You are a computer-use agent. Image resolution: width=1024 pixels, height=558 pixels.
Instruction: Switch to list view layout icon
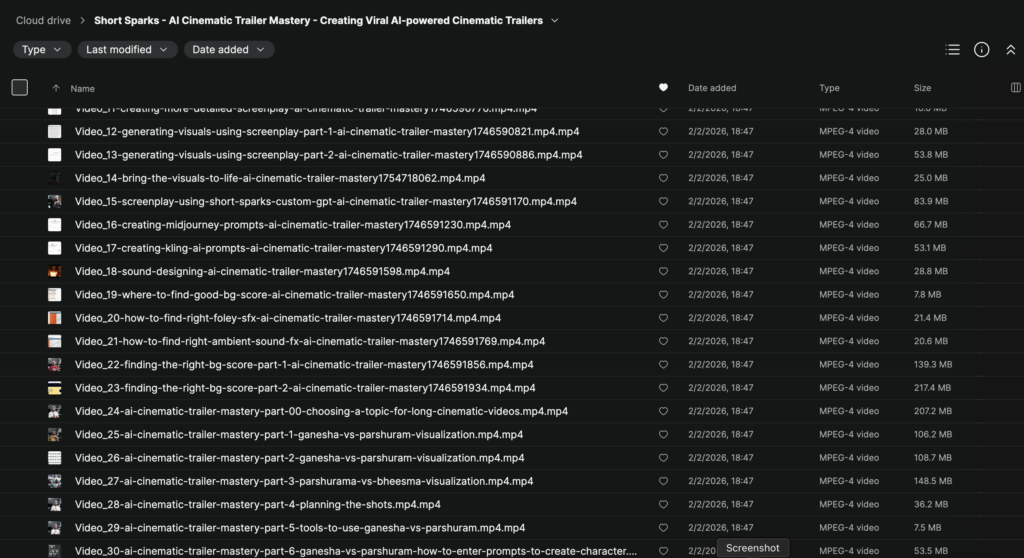(x=952, y=49)
